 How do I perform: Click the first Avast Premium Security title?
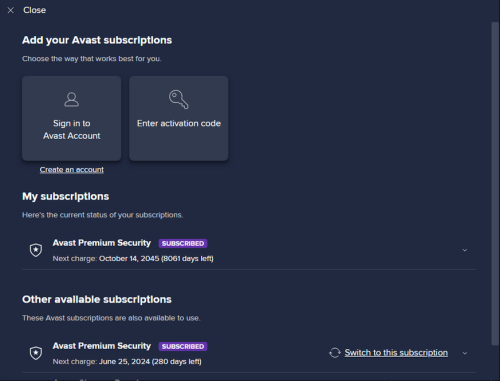point(102,243)
